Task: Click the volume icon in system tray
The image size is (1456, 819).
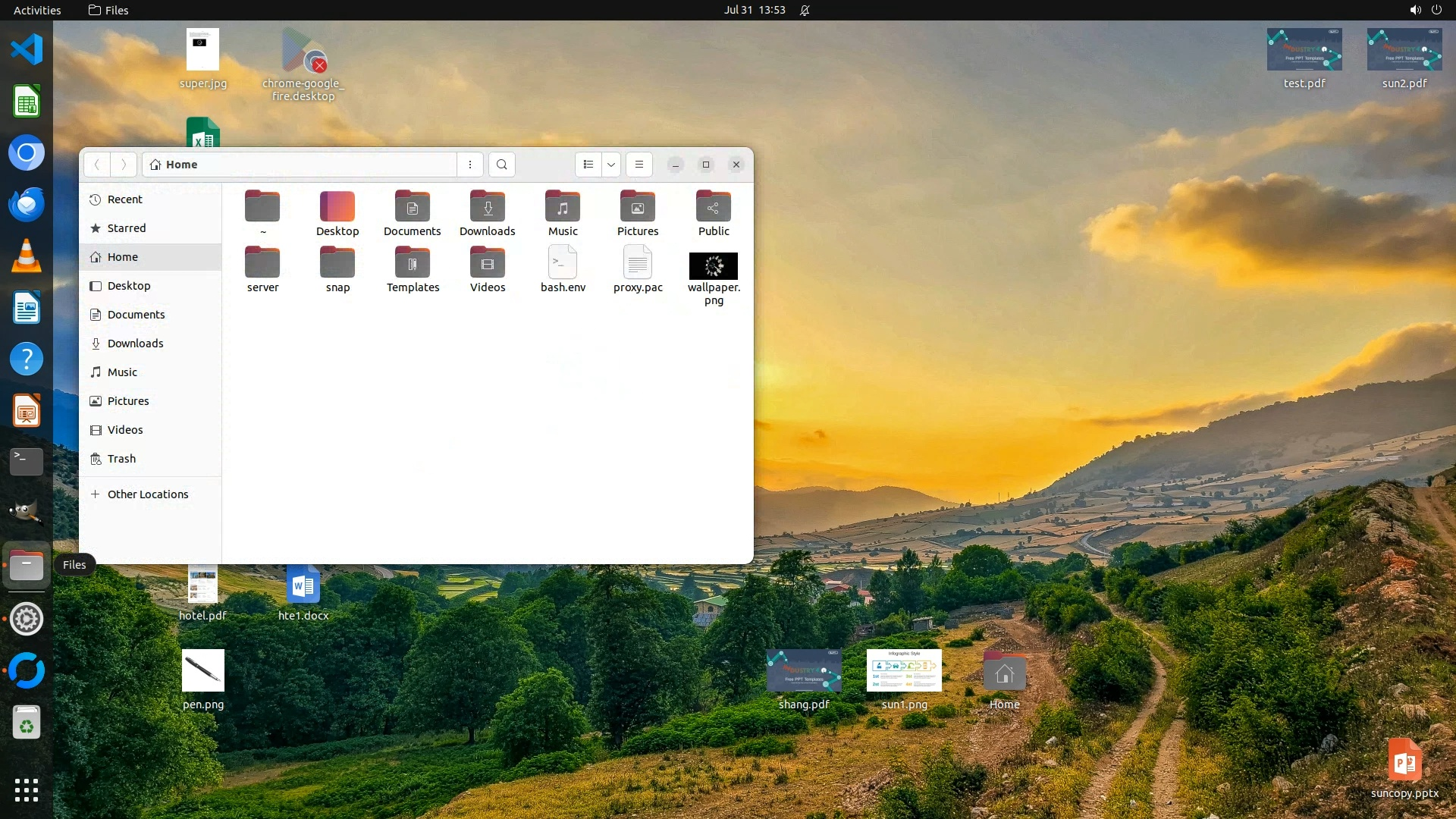Action: (1415, 10)
